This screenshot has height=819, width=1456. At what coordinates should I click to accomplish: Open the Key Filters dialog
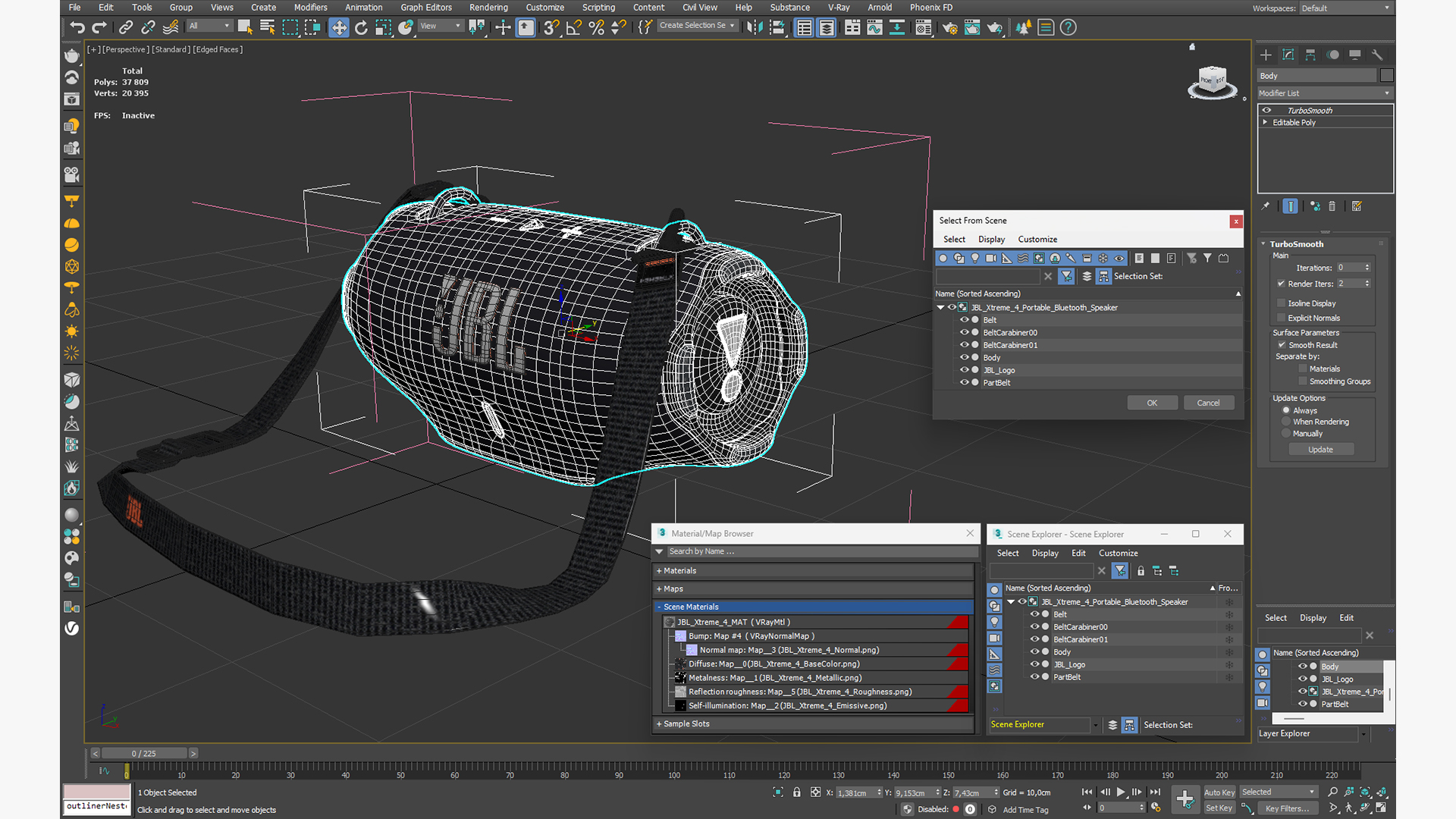[x=1288, y=808]
